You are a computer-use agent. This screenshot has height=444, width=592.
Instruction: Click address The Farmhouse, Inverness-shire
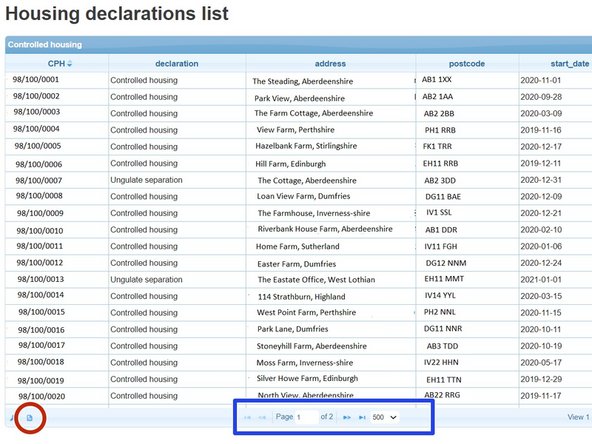point(314,213)
